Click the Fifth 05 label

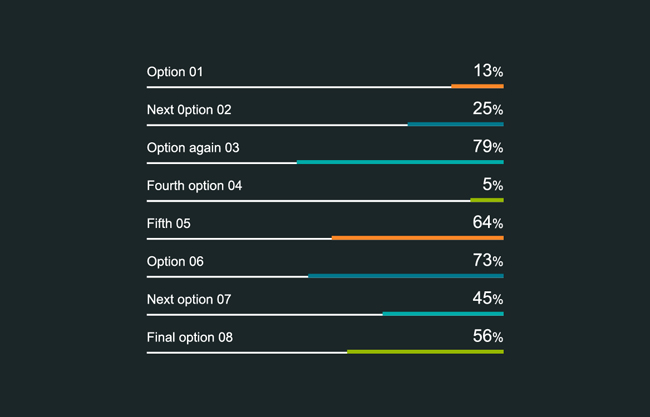point(168,223)
